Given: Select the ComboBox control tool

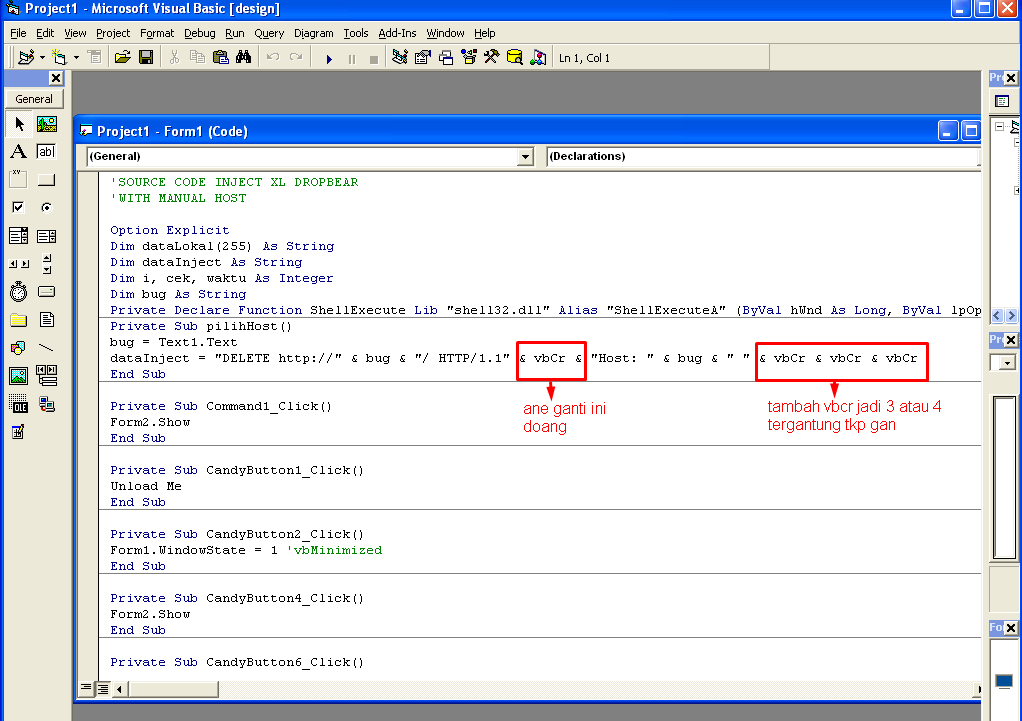Looking at the screenshot, I should 19,235.
